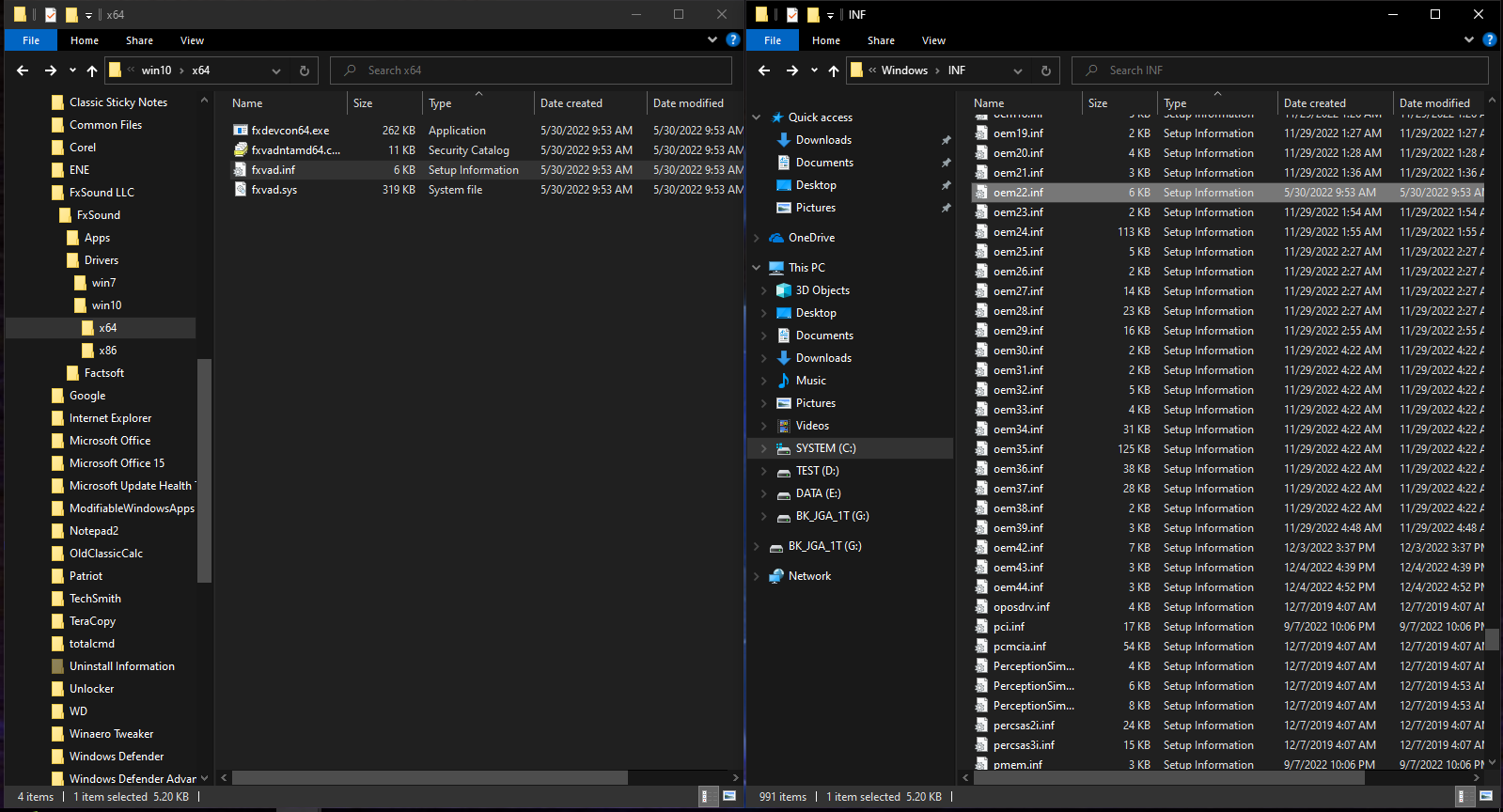The width and height of the screenshot is (1503, 812).
Task: Expand the INF window ribbon
Action: tap(1469, 39)
